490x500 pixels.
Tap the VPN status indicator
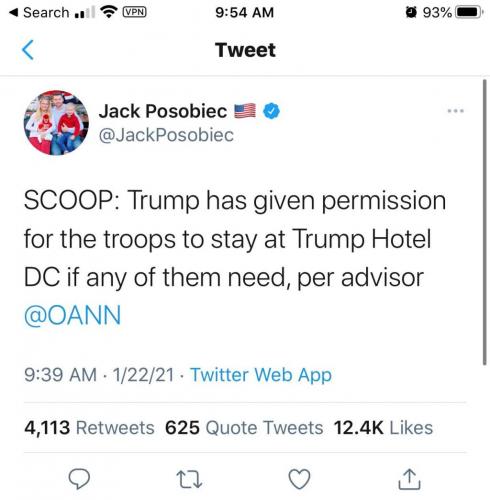coord(135,12)
